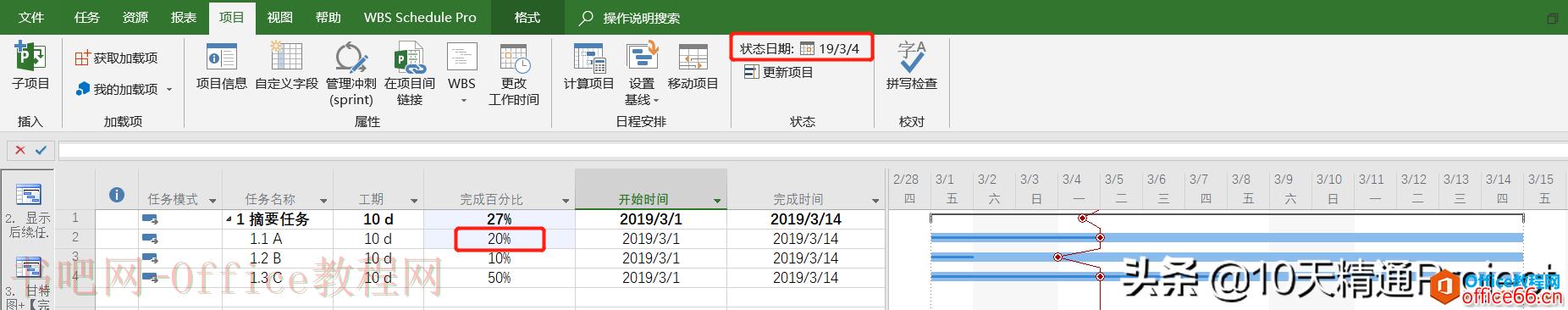Click task name 1.2 B
The height and width of the screenshot is (310, 1568).
coord(265,258)
